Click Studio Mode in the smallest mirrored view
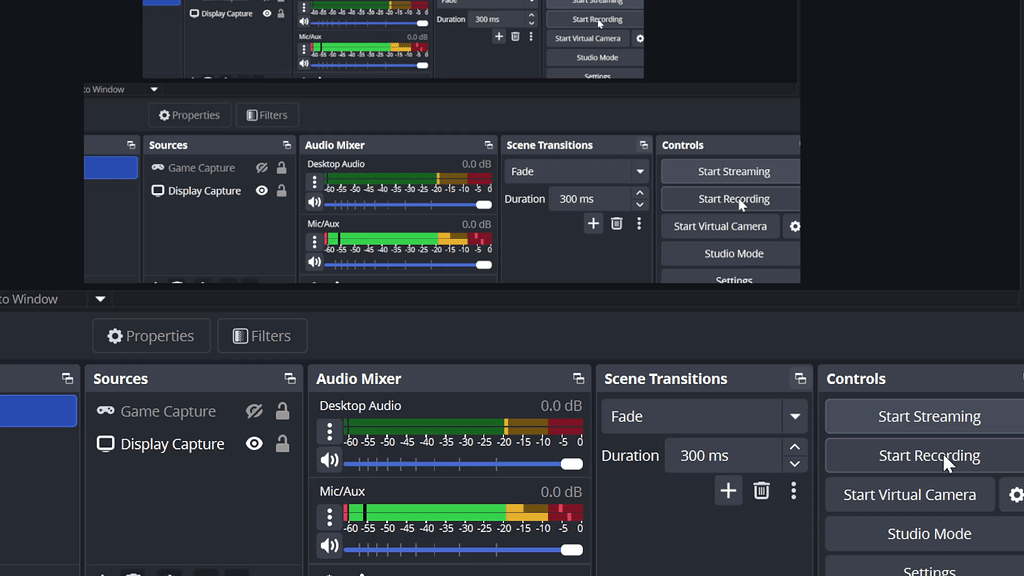Image resolution: width=1024 pixels, height=576 pixels. click(595, 57)
